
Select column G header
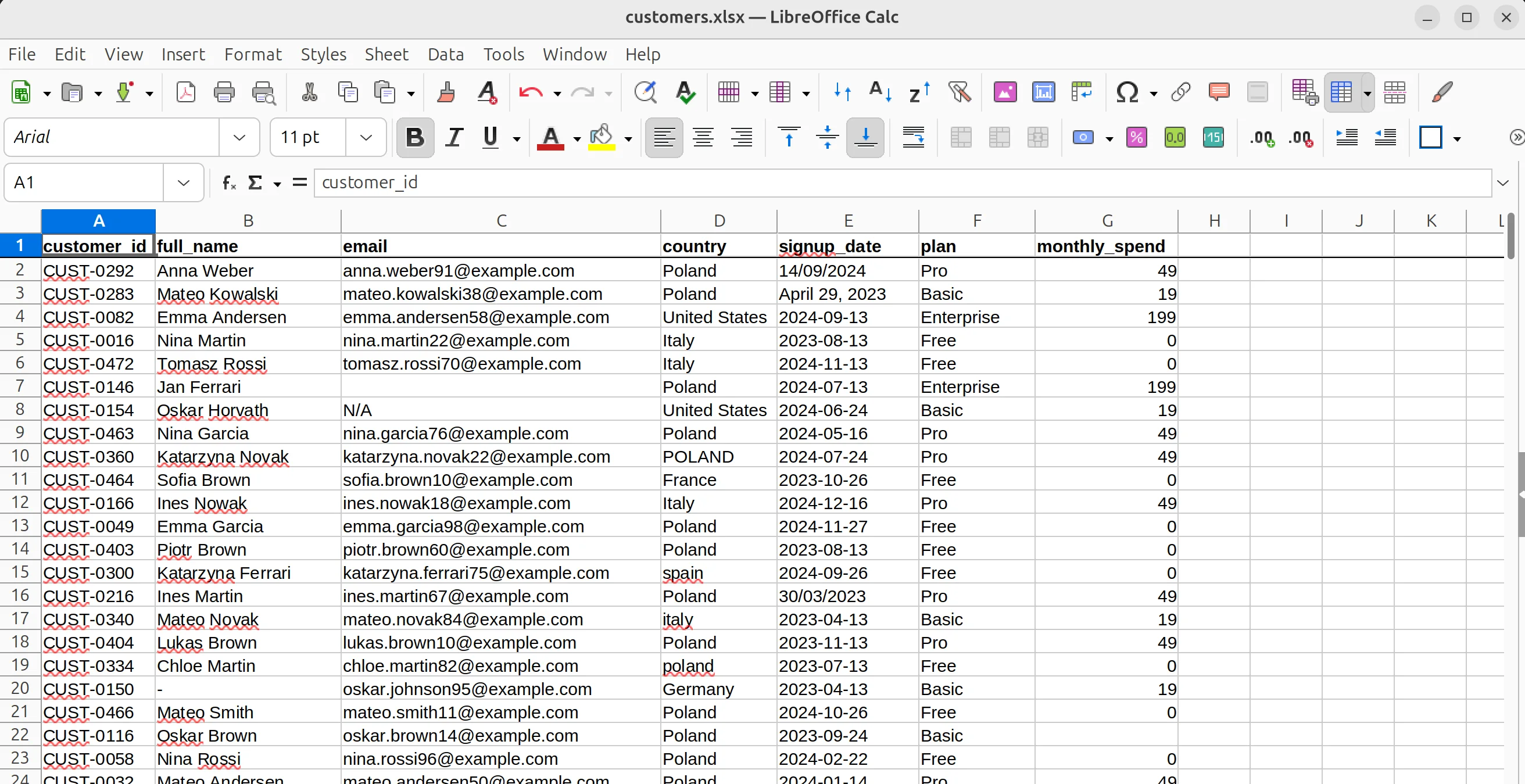[x=1107, y=221]
